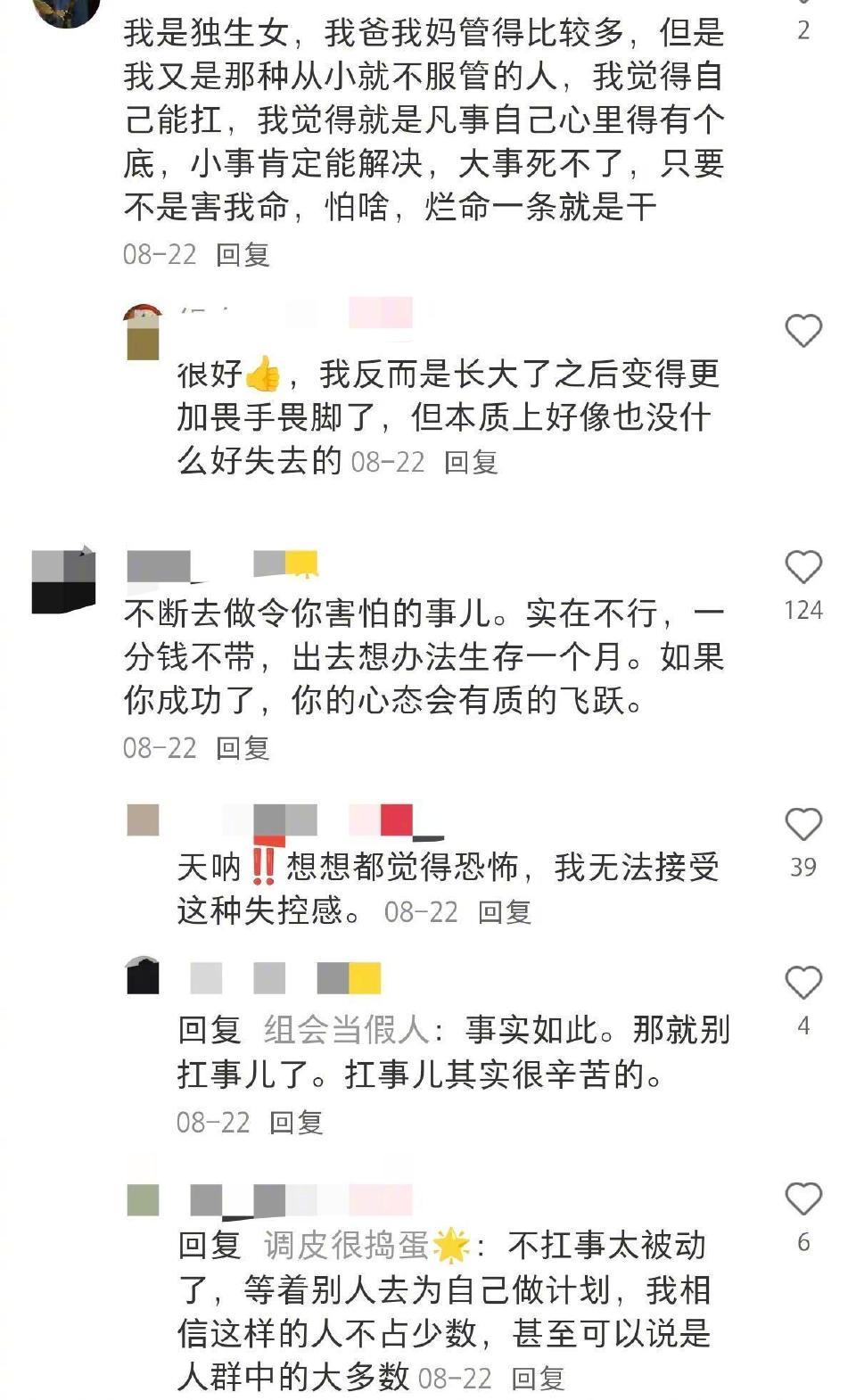Like the reply with 6 likes
This screenshot has height=1400, width=856.
[802, 1198]
